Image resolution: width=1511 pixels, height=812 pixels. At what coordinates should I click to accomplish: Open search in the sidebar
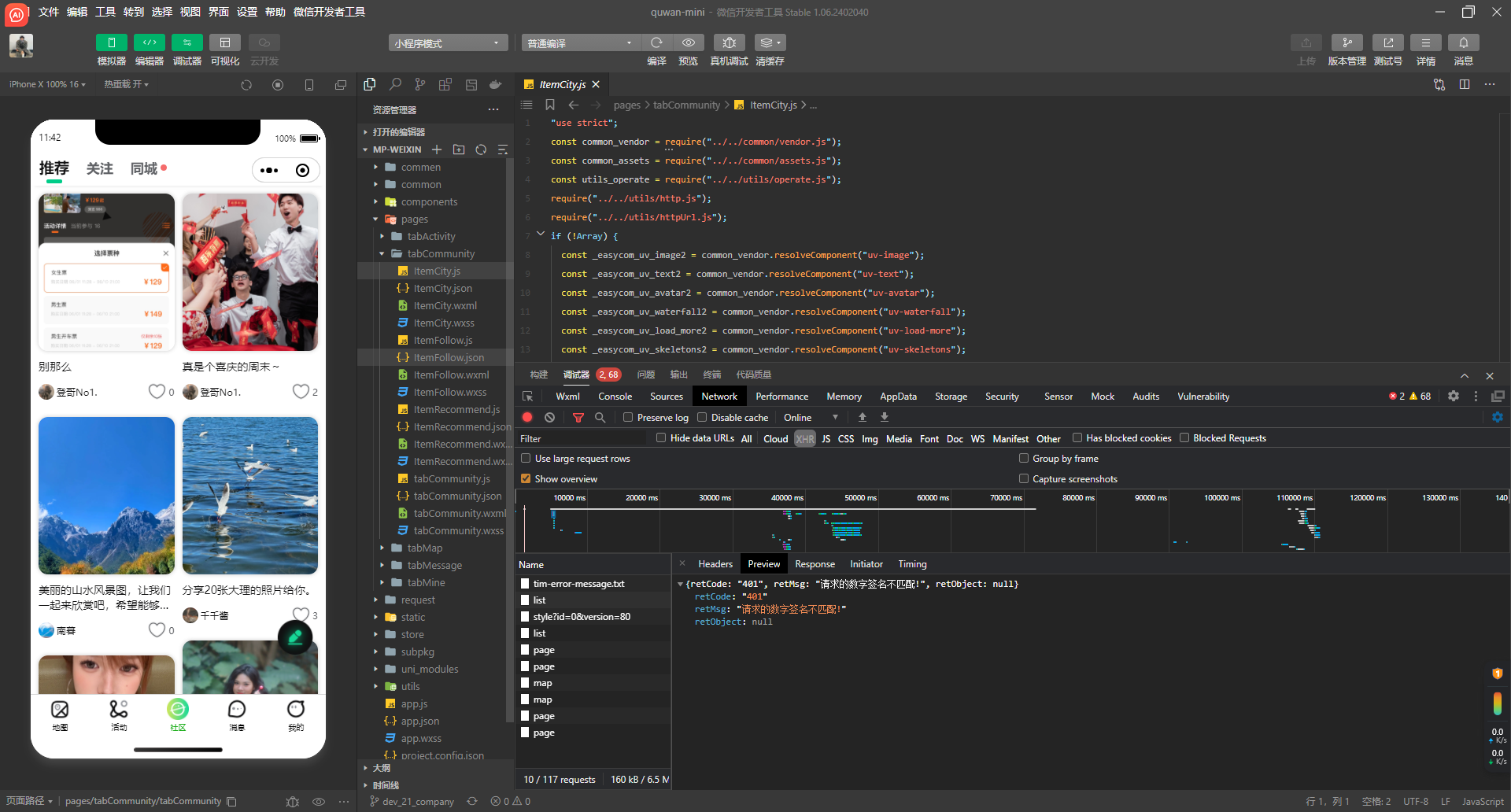[x=395, y=84]
